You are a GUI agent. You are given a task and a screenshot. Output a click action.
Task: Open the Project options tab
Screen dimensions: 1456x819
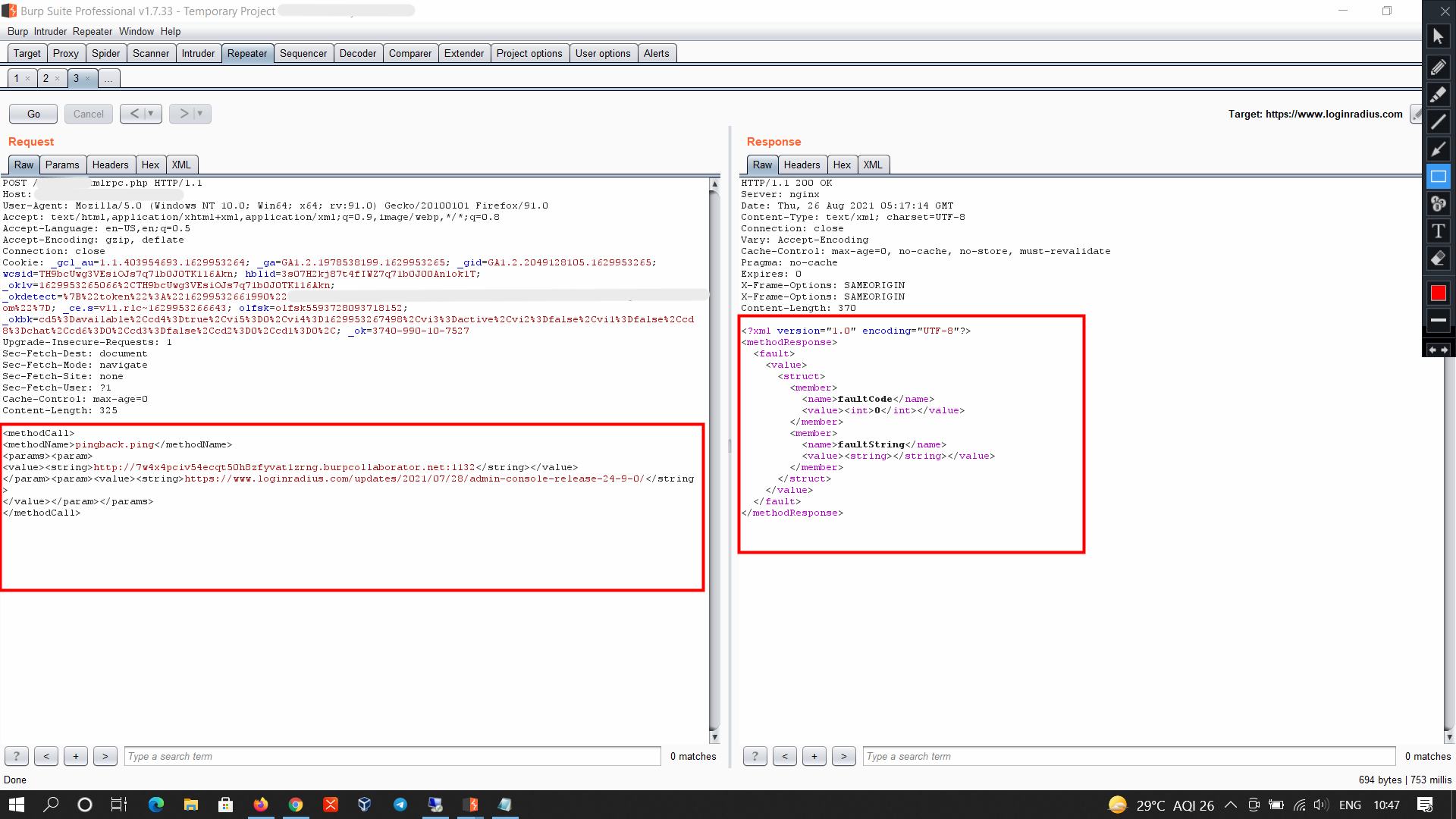point(529,53)
